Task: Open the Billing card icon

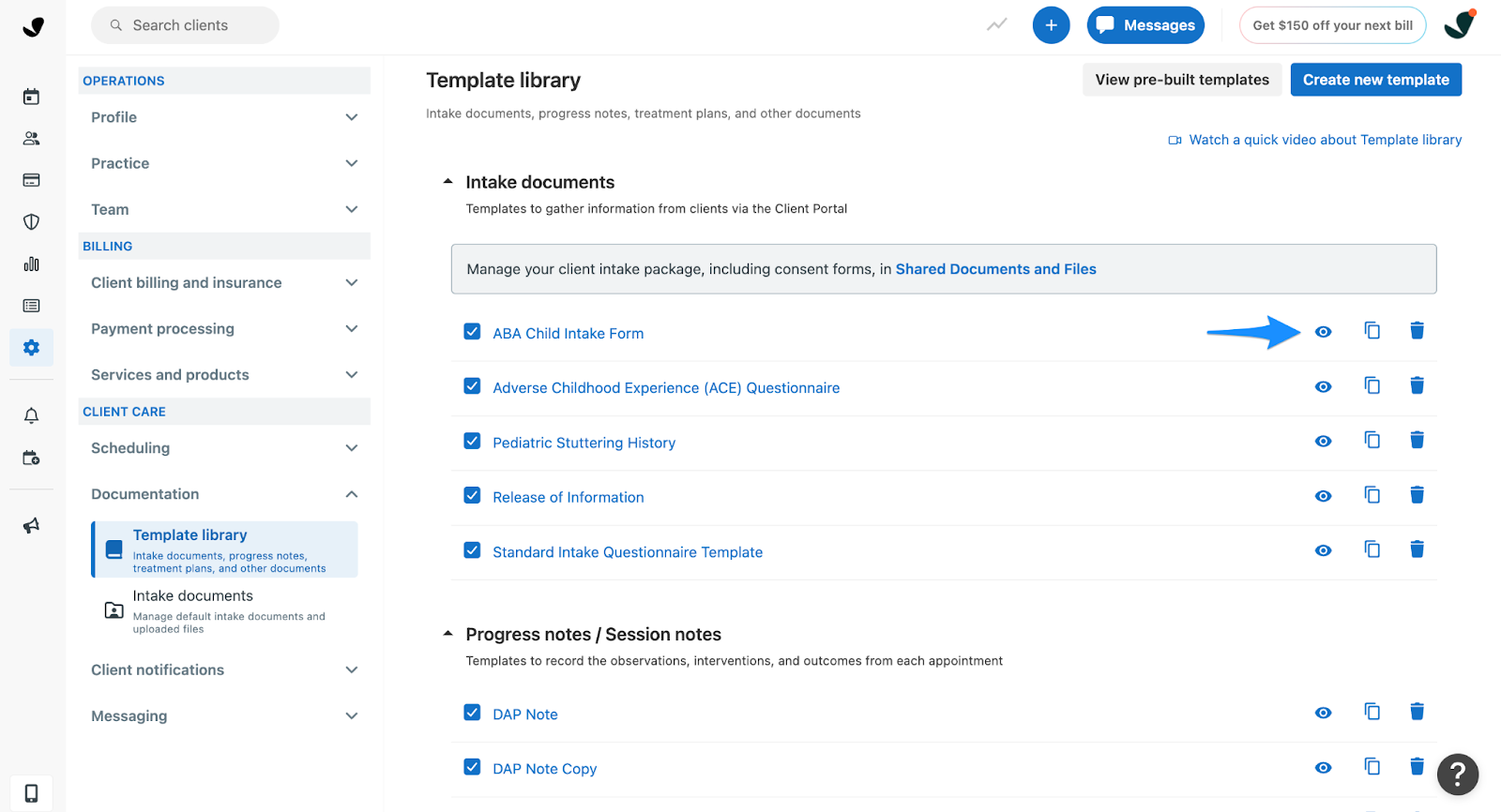Action: [x=31, y=179]
